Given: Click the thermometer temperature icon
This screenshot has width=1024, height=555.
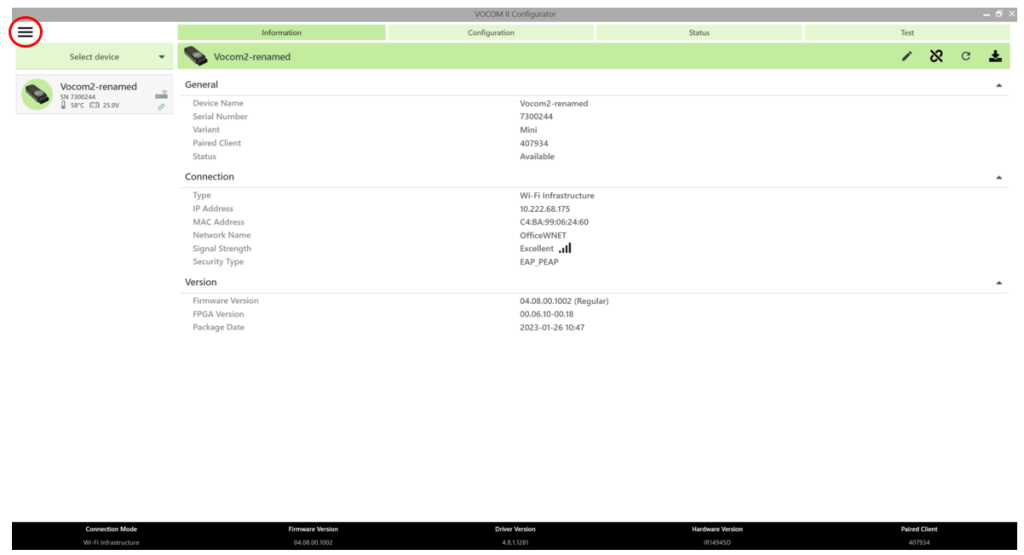Looking at the screenshot, I should tap(63, 104).
